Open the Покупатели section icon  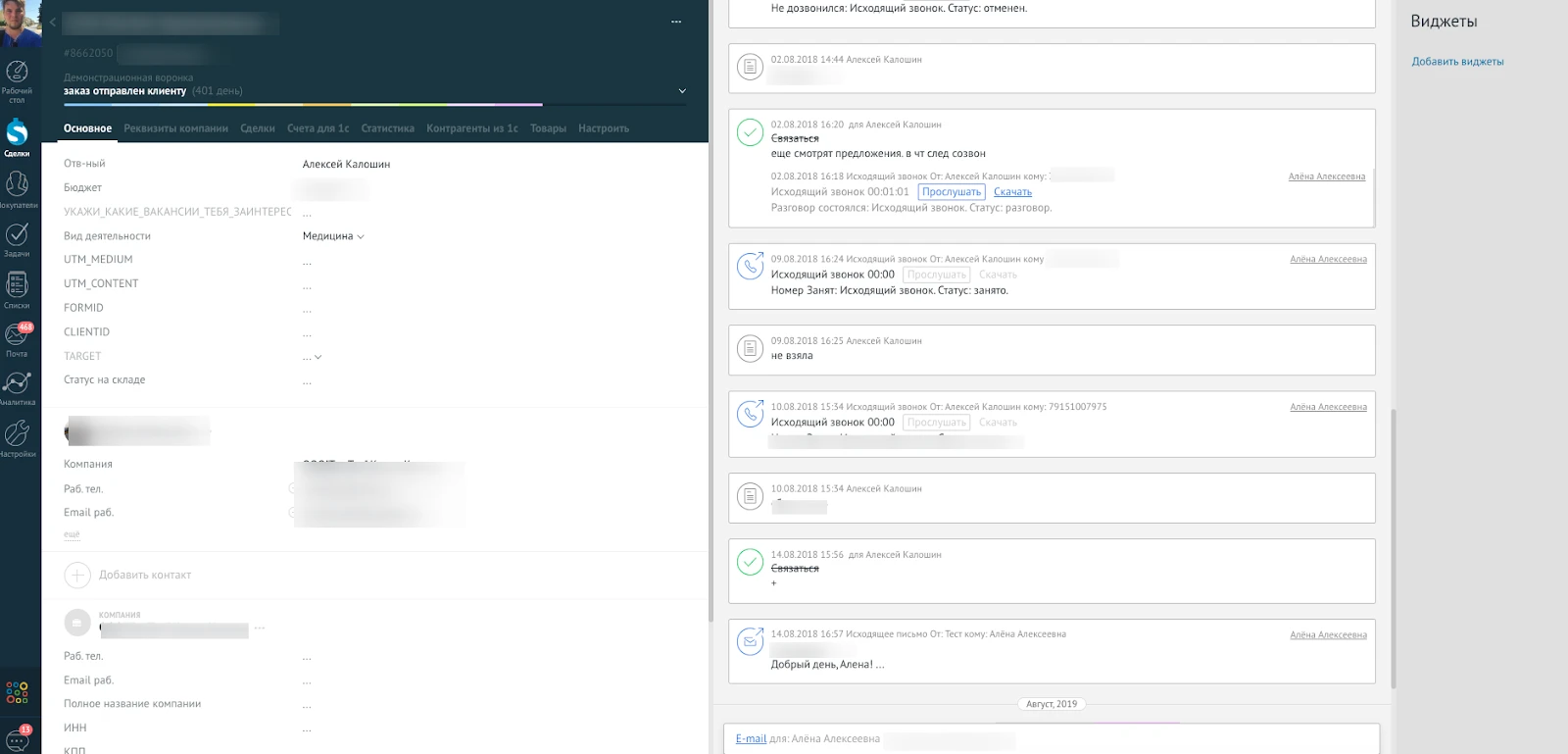pyautogui.click(x=17, y=184)
